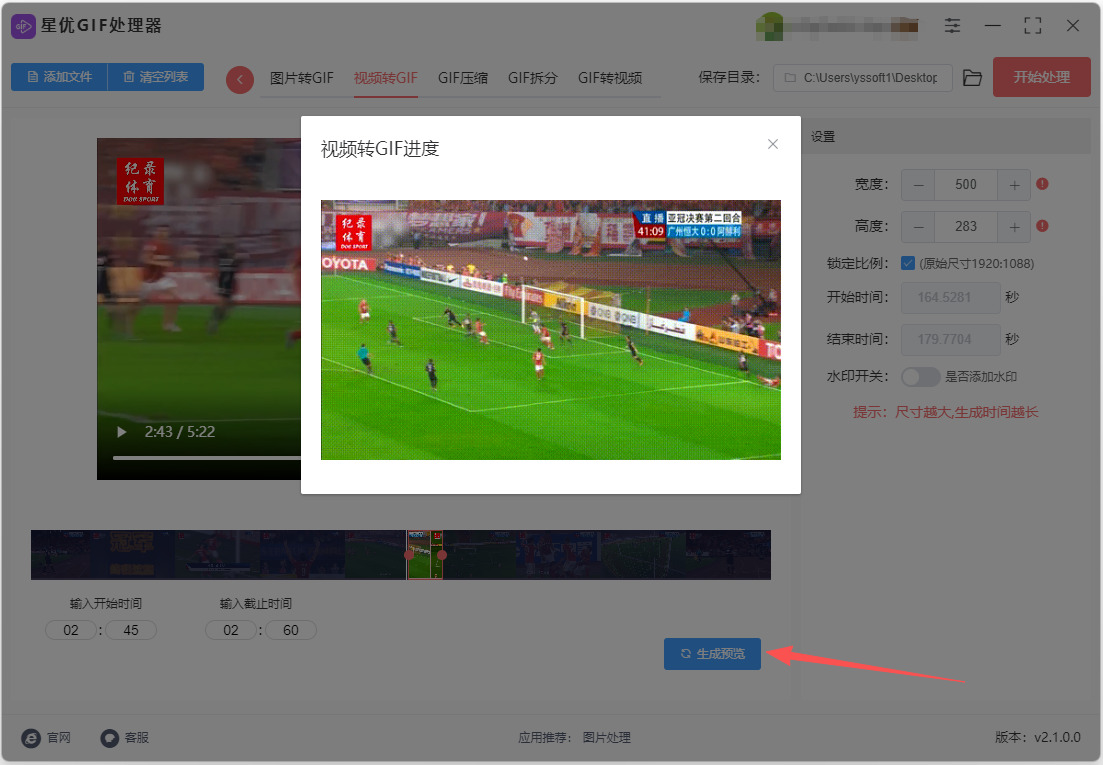1103x765 pixels.
Task: Uncheck the 锁定比例 checkbox
Action: (x=907, y=264)
